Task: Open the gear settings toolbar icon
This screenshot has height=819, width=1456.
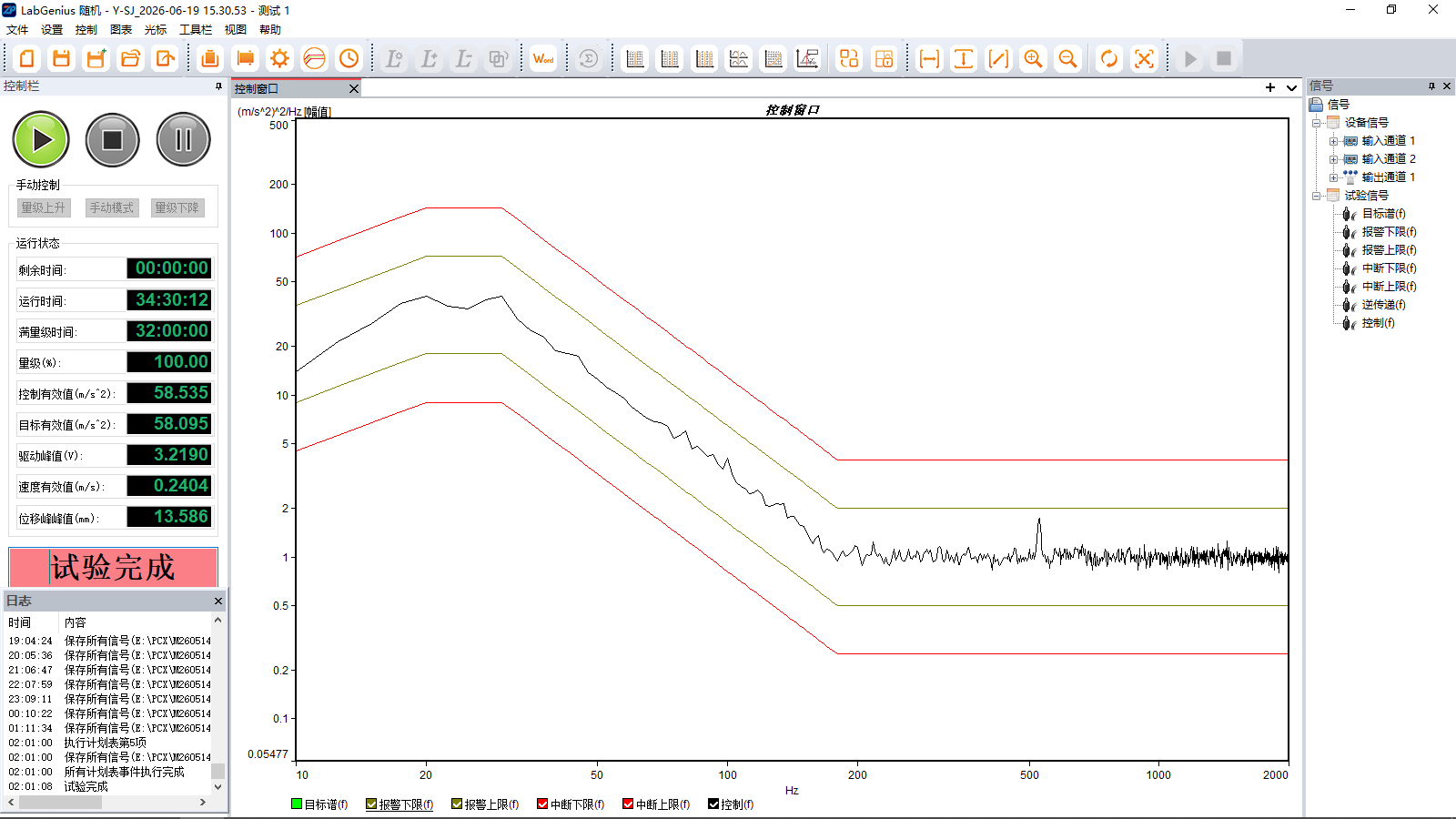Action: pos(279,59)
